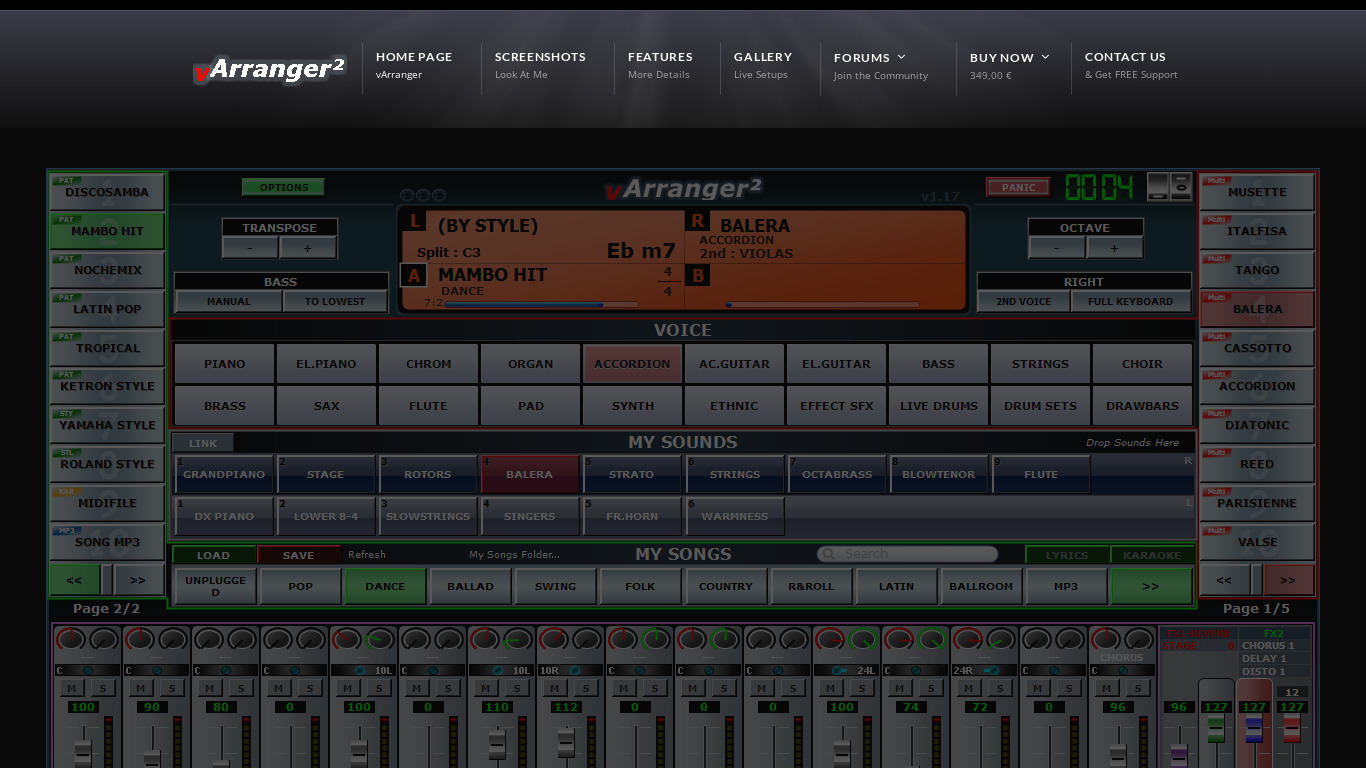Click the blue master fader handle
The width and height of the screenshot is (1366, 768).
1254,730
